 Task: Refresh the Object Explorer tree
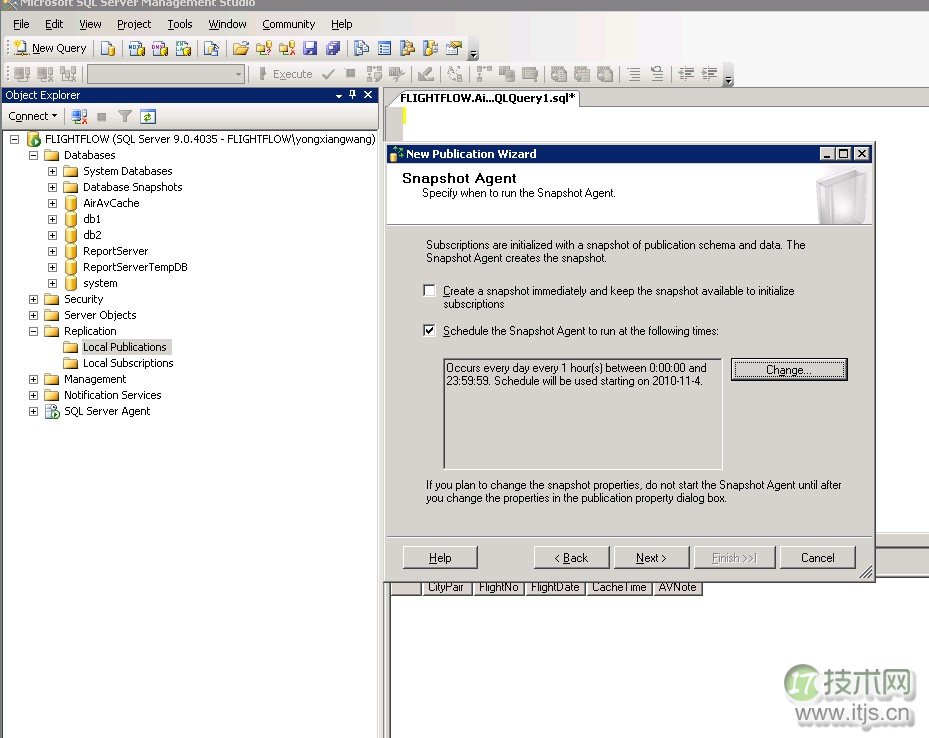pos(148,117)
